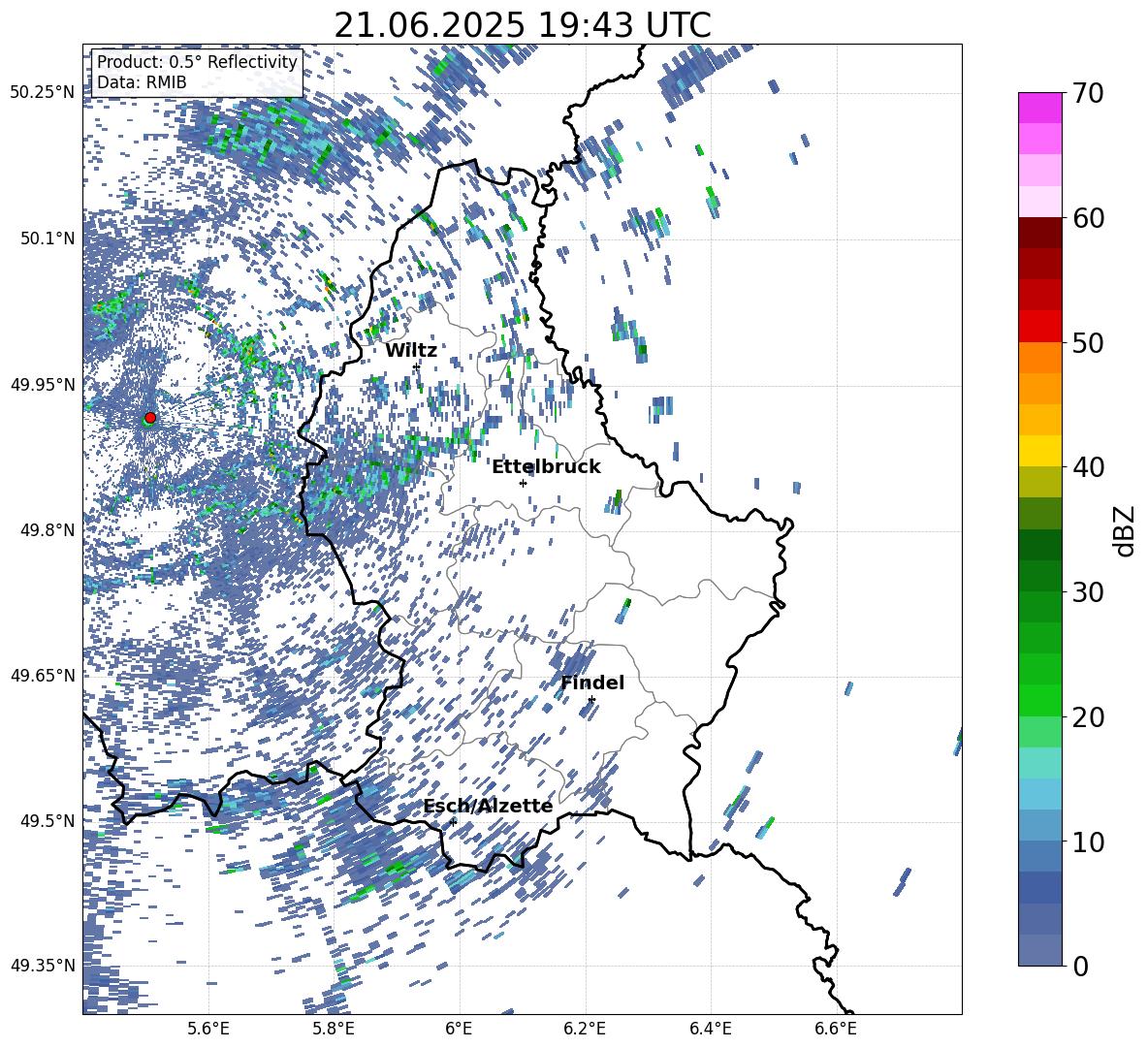Click the Findel station label
This screenshot has width=1148, height=1048.
coord(592,683)
